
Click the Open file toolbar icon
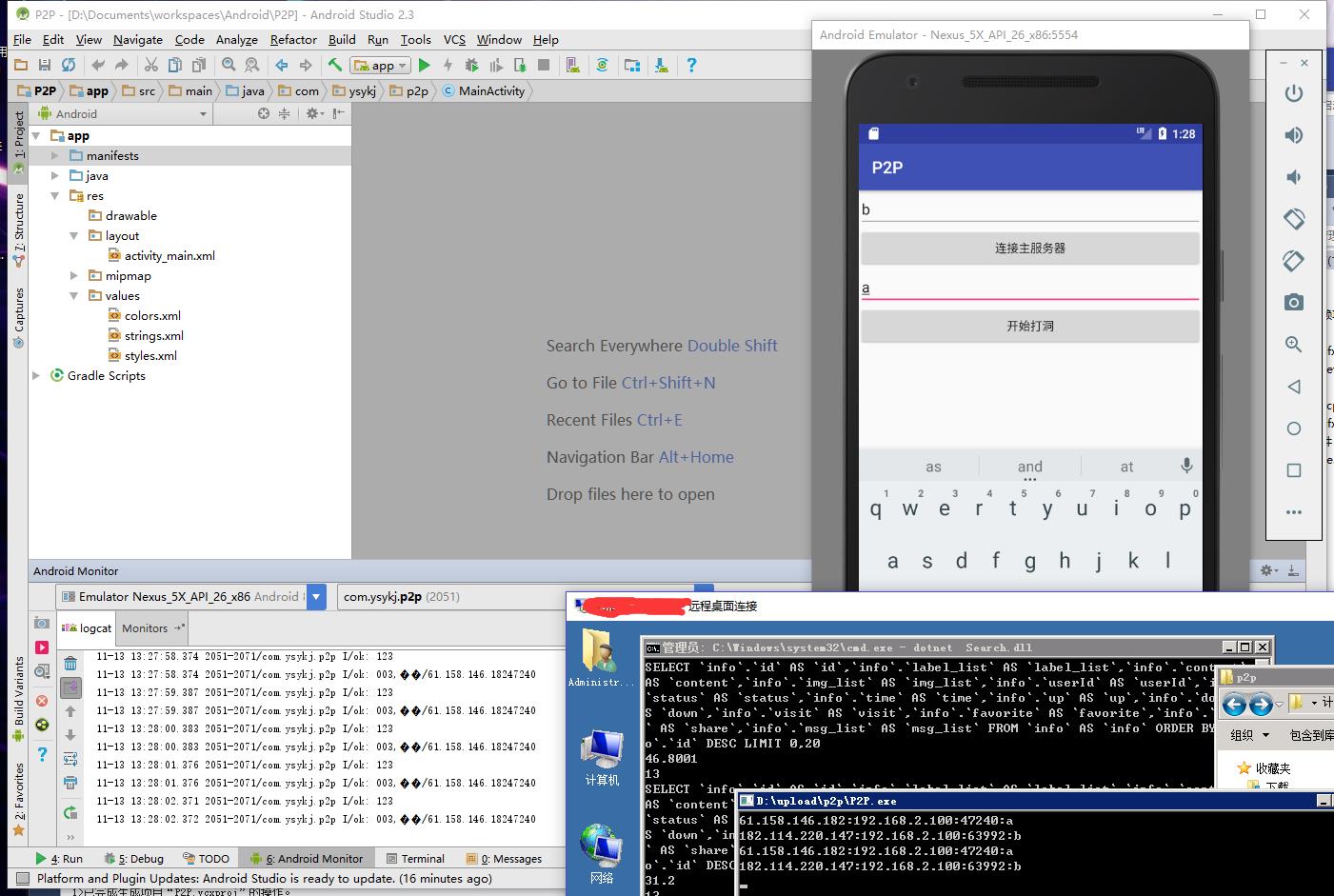pos(20,65)
